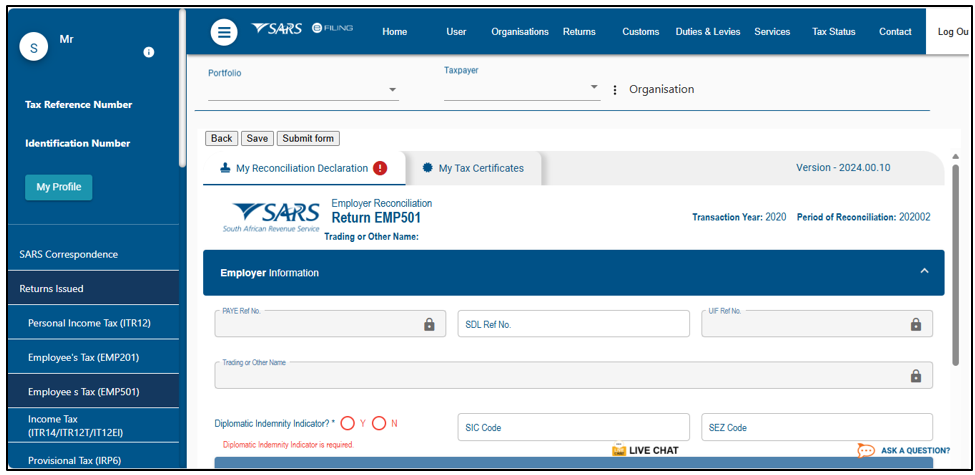Screen dimensions: 975x475
Task: Click the three-dot Organisation options icon
Action: (x=615, y=90)
